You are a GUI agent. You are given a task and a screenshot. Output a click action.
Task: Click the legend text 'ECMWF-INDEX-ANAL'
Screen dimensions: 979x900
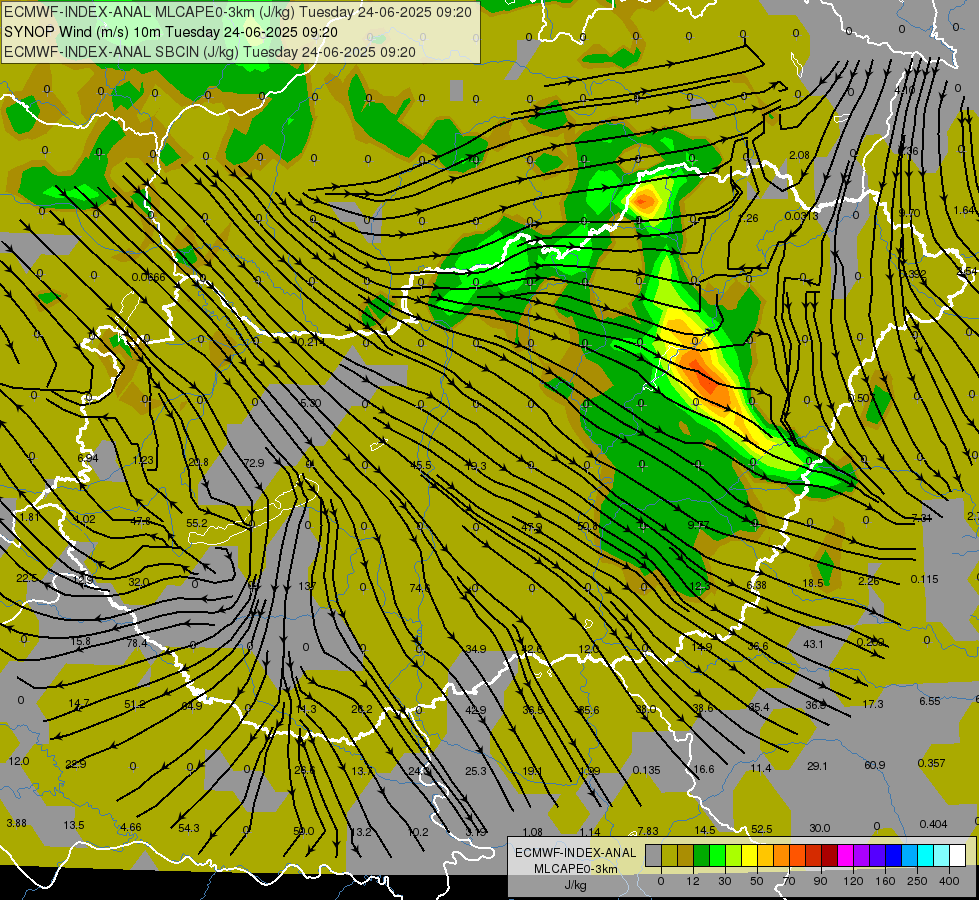point(576,853)
